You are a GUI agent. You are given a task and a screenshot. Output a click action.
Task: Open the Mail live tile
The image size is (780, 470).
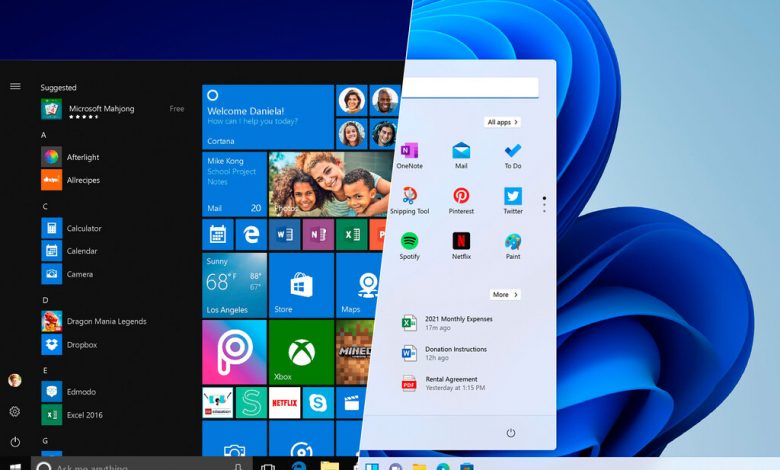pyautogui.click(x=234, y=184)
